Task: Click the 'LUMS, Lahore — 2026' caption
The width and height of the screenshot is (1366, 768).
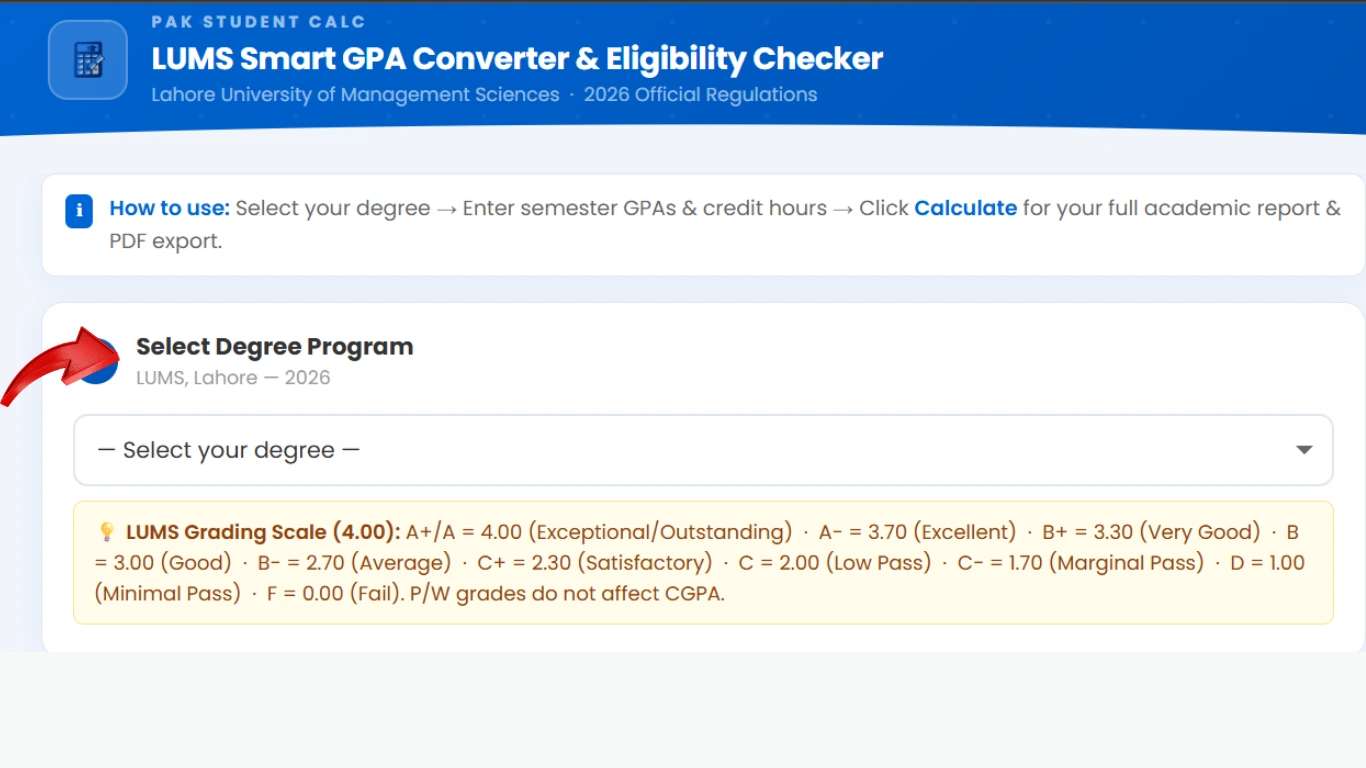Action: click(233, 378)
